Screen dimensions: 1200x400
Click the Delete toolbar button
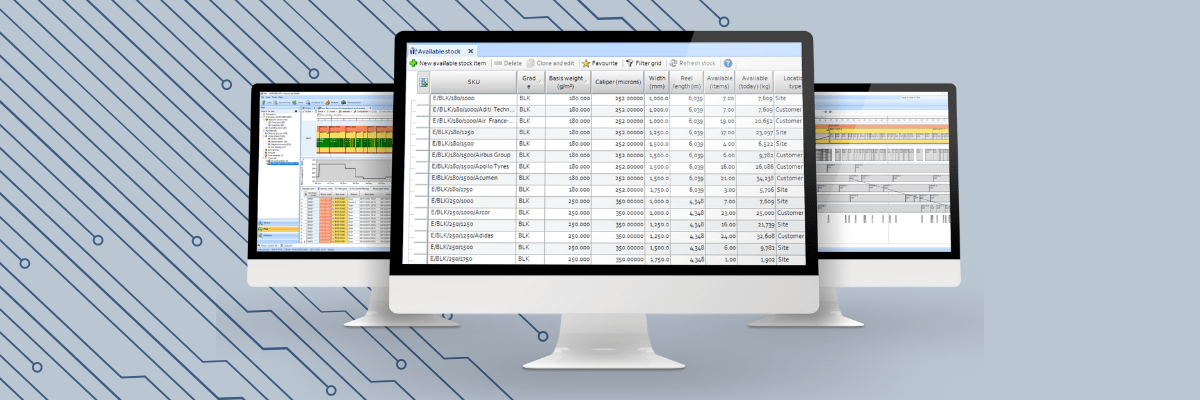507,63
